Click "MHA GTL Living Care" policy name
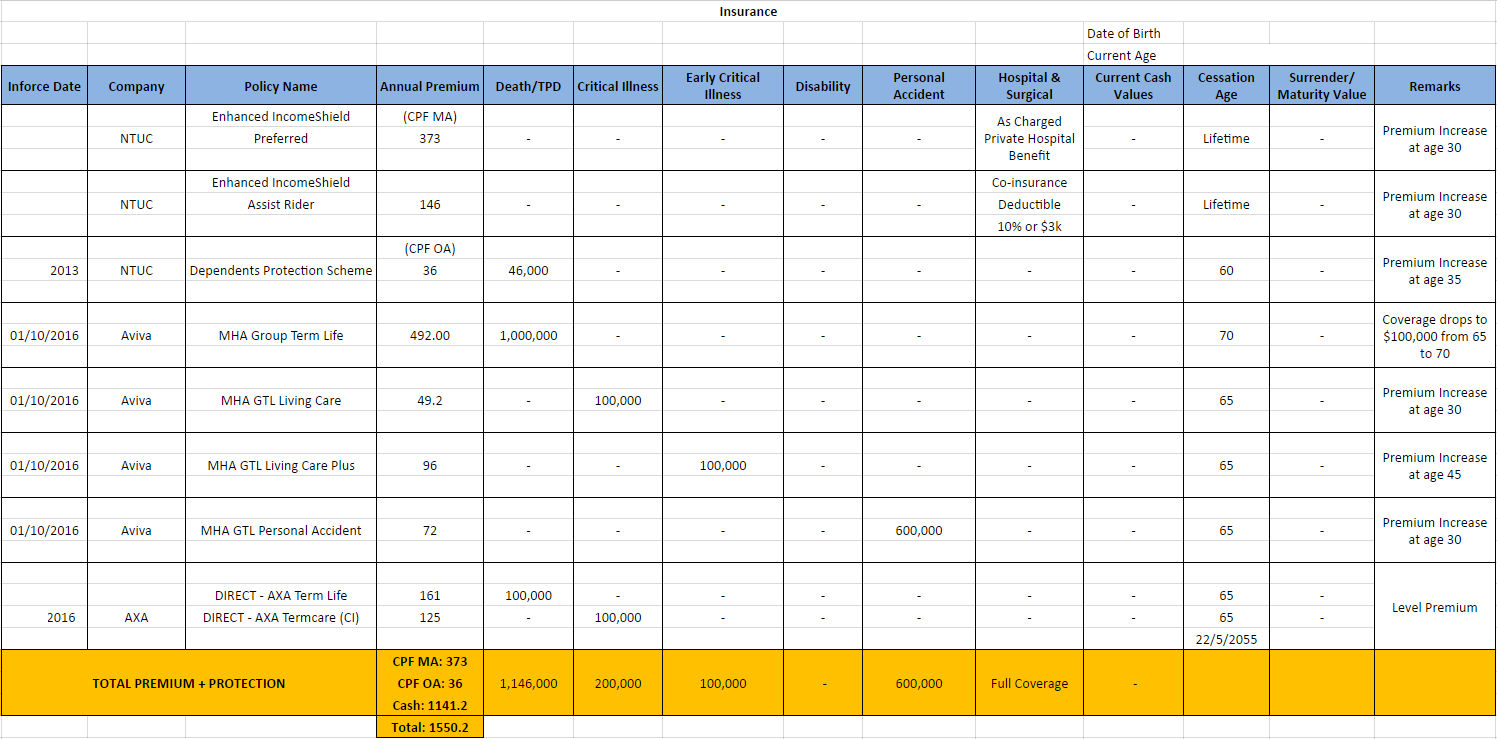Image resolution: width=1497 pixels, height=739 pixels. (281, 400)
